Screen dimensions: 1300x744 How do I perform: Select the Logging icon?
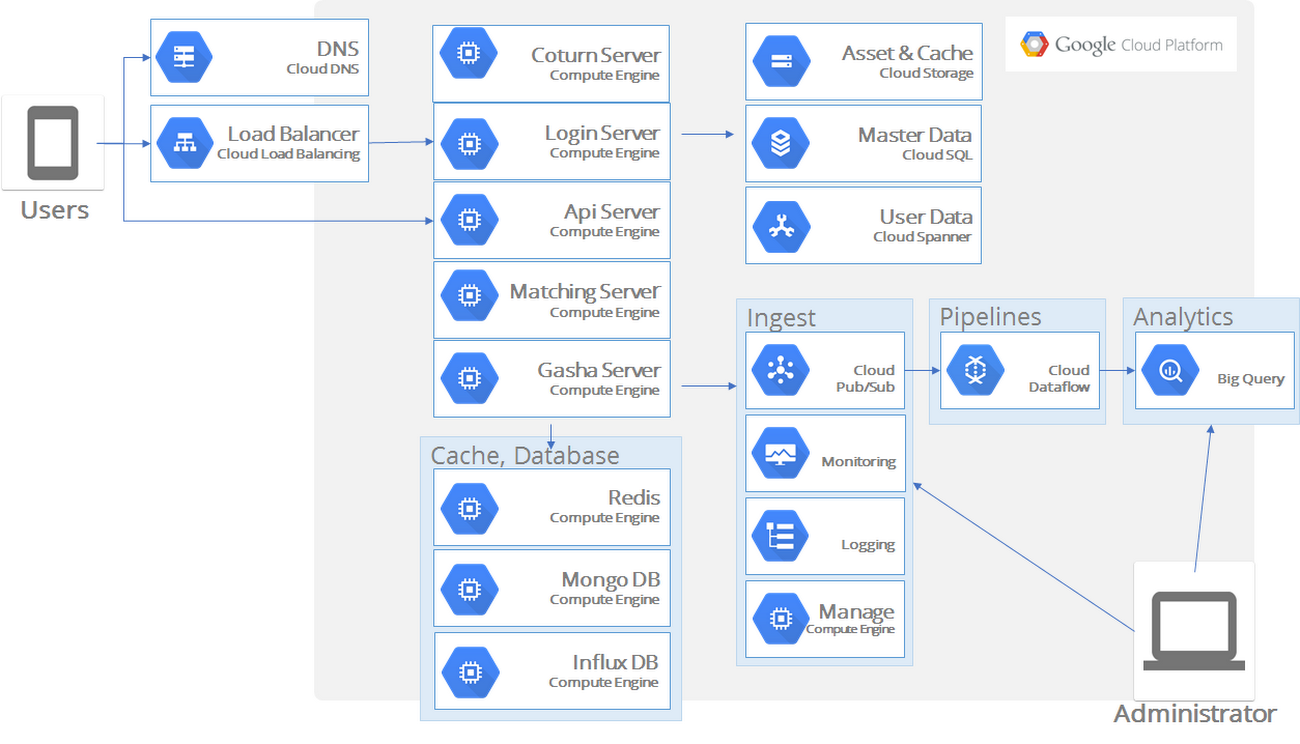[780, 535]
